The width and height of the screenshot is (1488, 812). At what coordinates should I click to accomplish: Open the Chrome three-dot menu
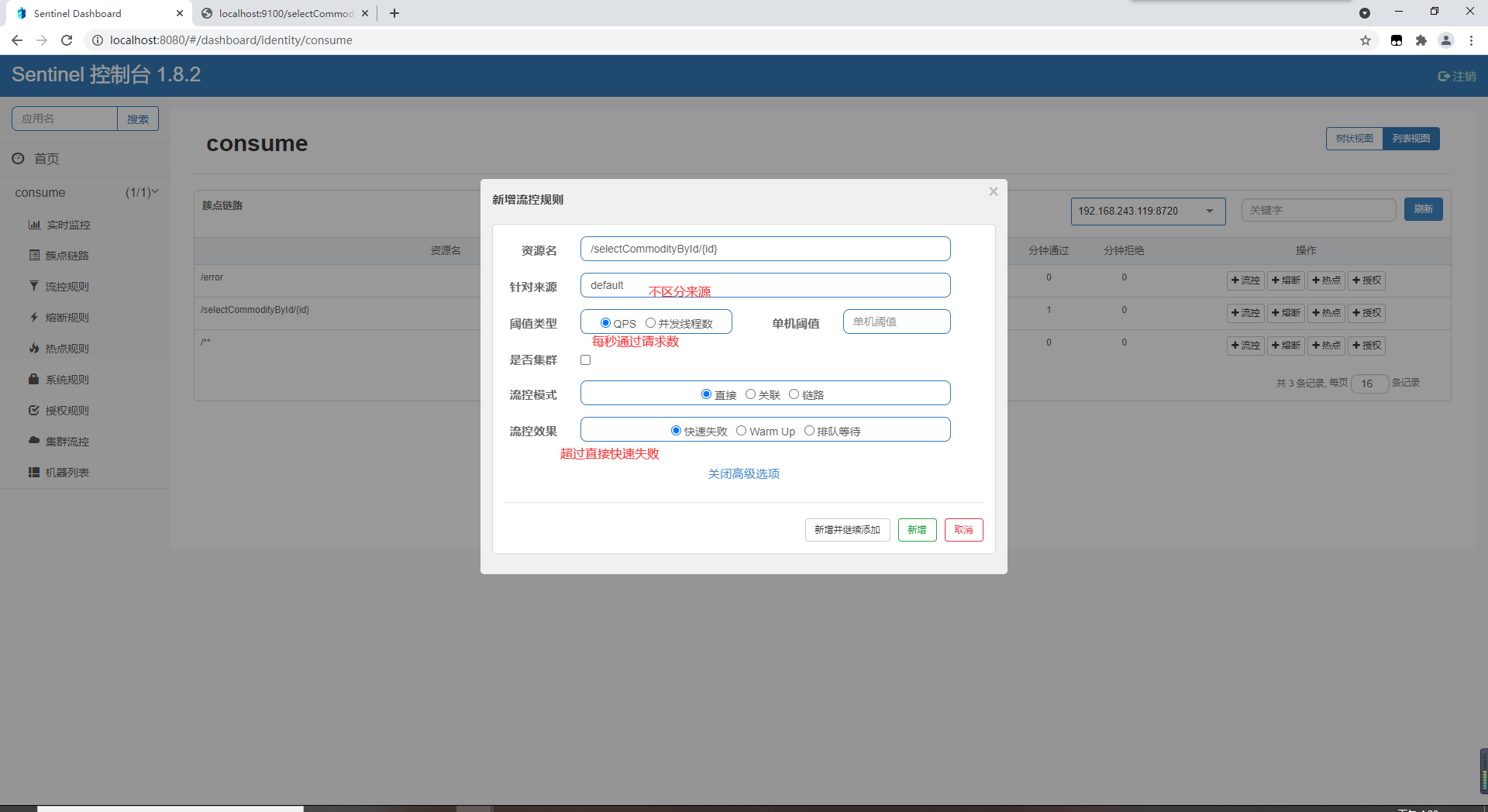point(1471,40)
